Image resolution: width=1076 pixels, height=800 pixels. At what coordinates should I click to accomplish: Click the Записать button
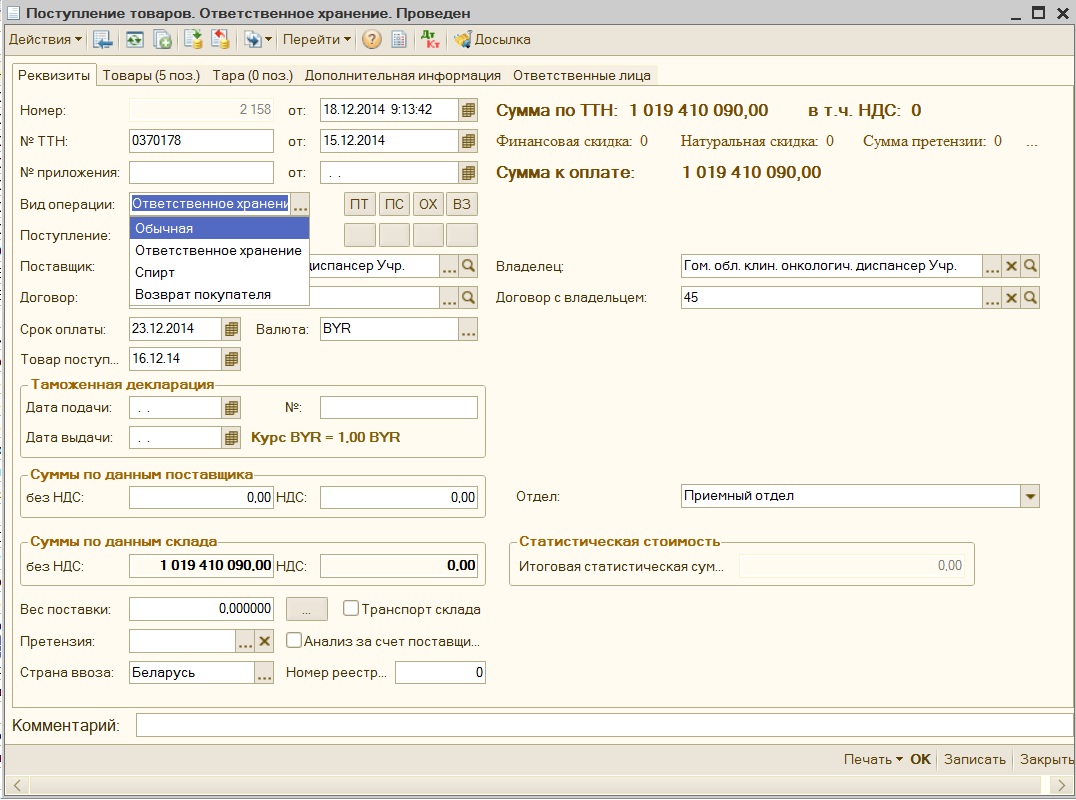click(x=974, y=759)
